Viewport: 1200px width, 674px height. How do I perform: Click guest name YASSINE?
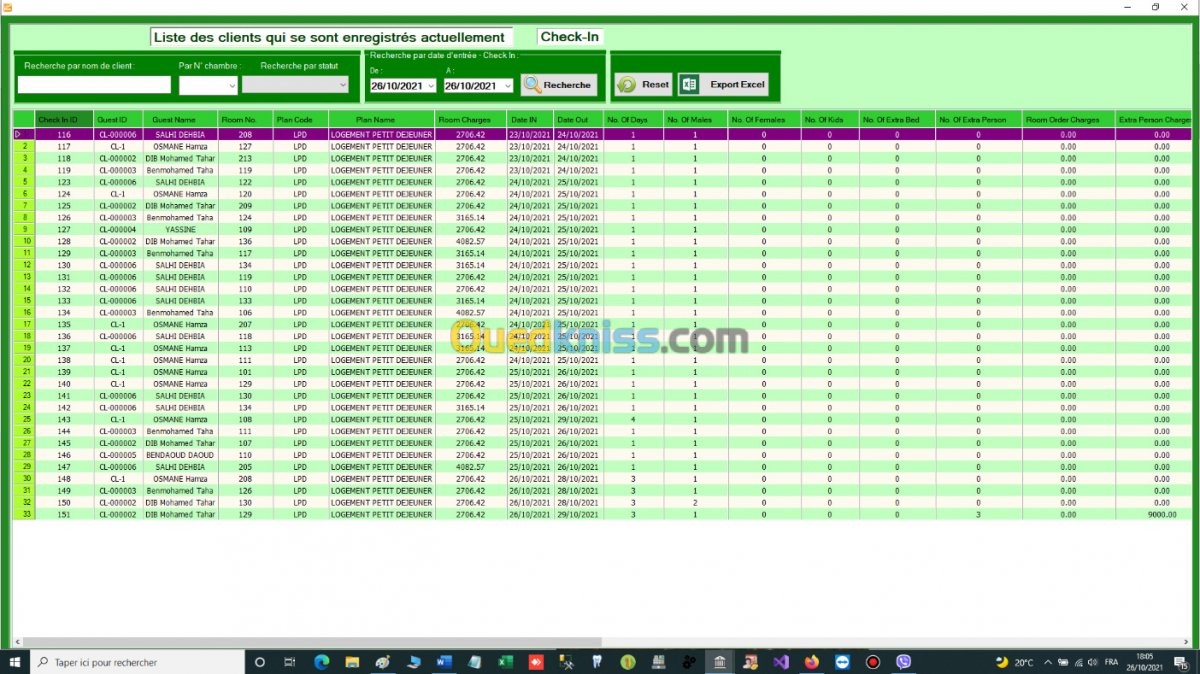pyautogui.click(x=180, y=229)
